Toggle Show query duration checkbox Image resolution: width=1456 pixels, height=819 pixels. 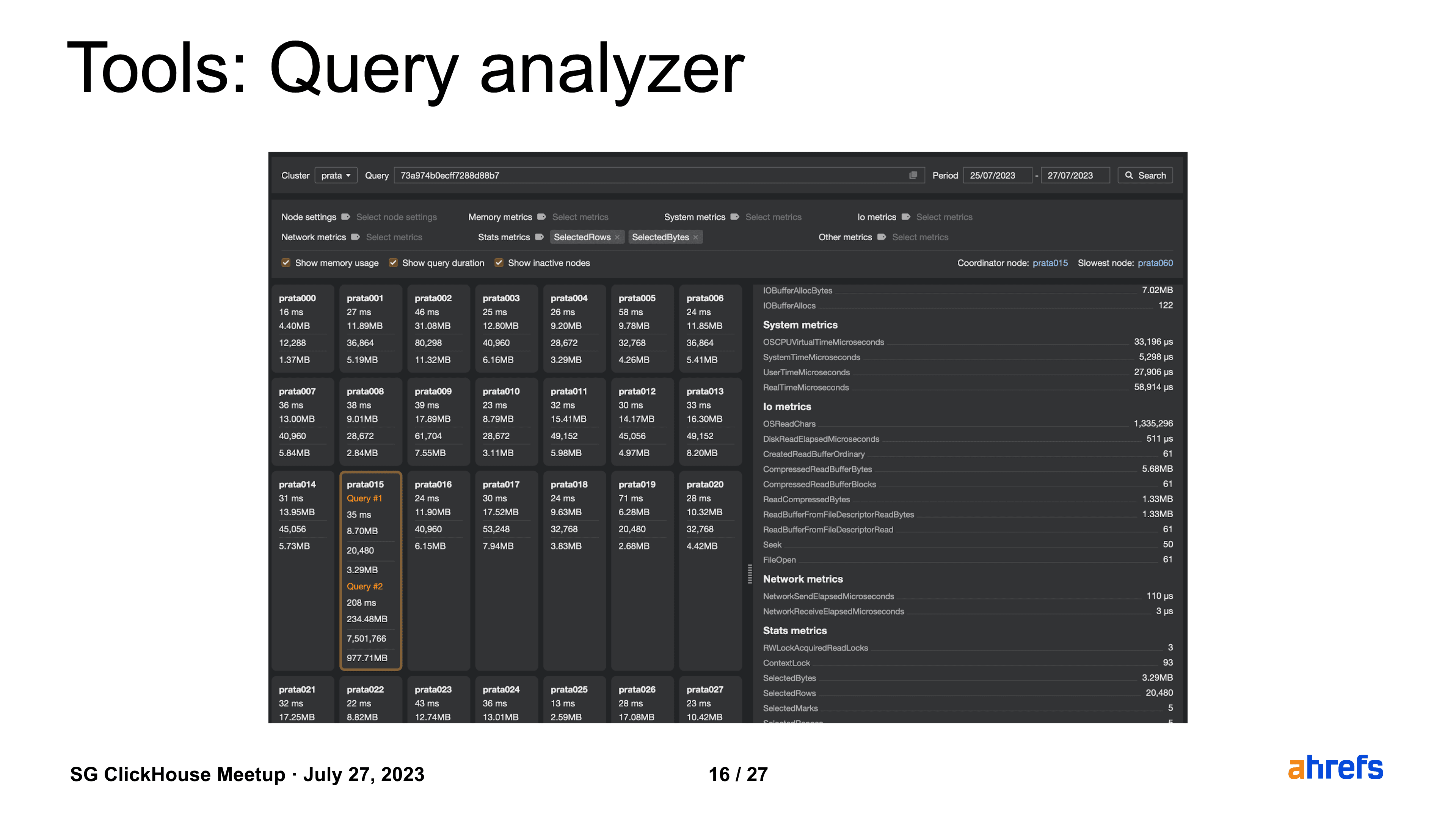tap(393, 263)
